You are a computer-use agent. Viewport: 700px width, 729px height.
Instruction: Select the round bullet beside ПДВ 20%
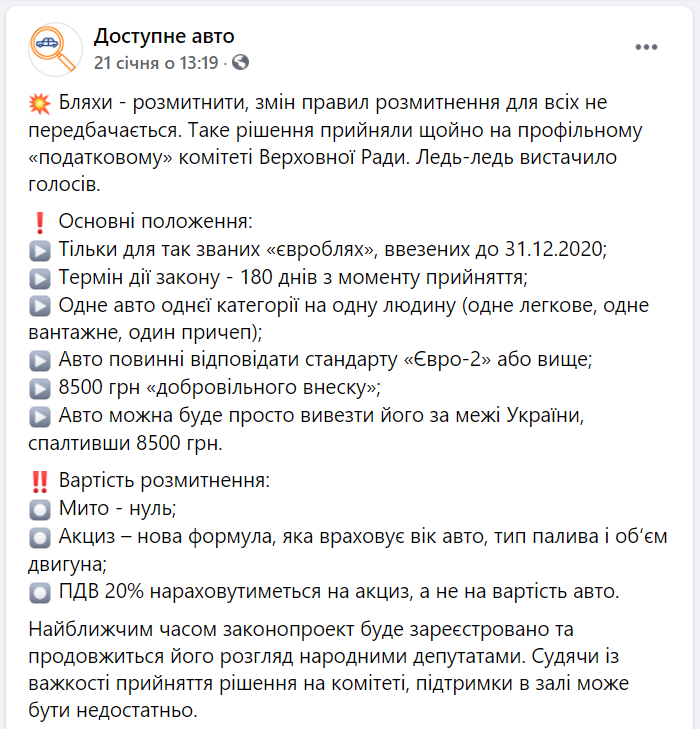(x=40, y=593)
